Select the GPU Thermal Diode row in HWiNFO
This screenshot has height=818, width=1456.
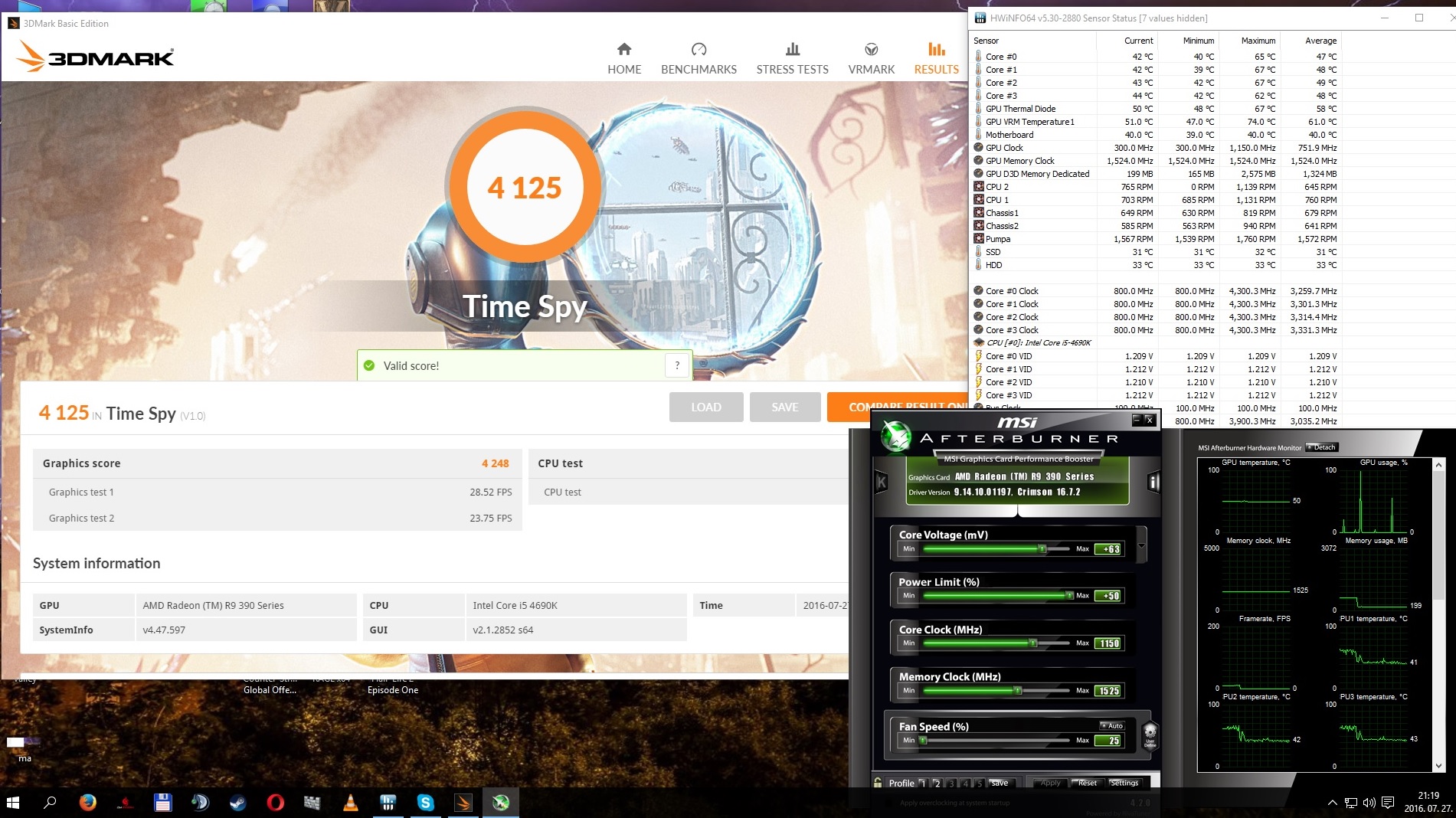click(x=1157, y=109)
